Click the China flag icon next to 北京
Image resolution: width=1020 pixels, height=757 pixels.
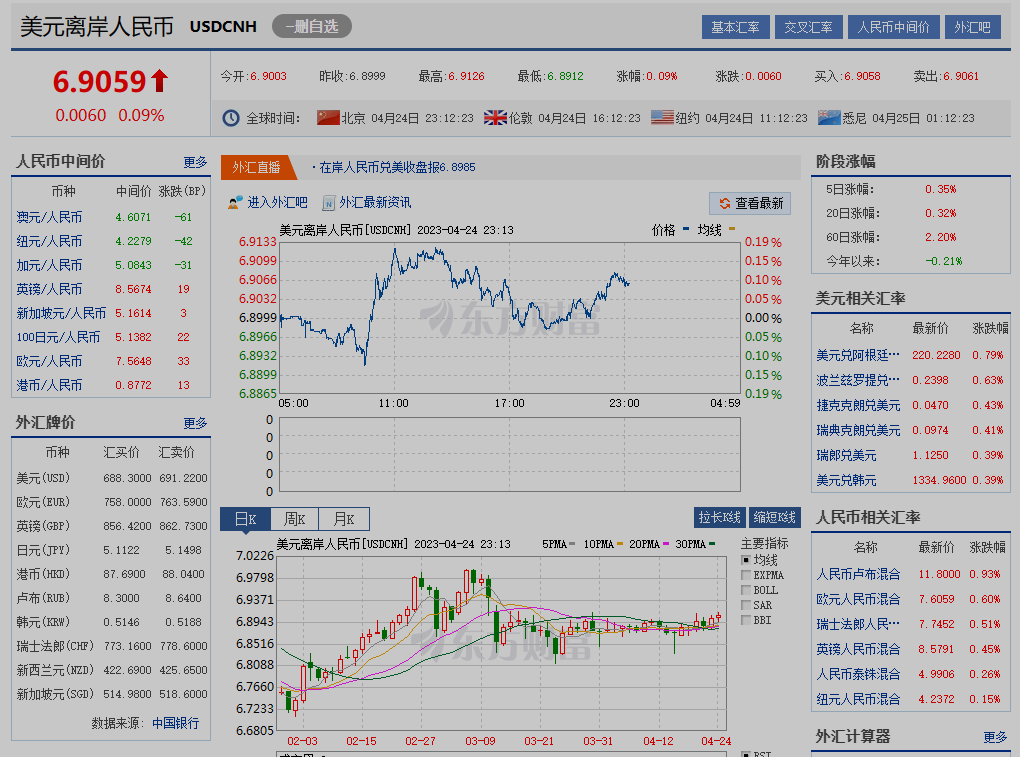click(x=328, y=117)
